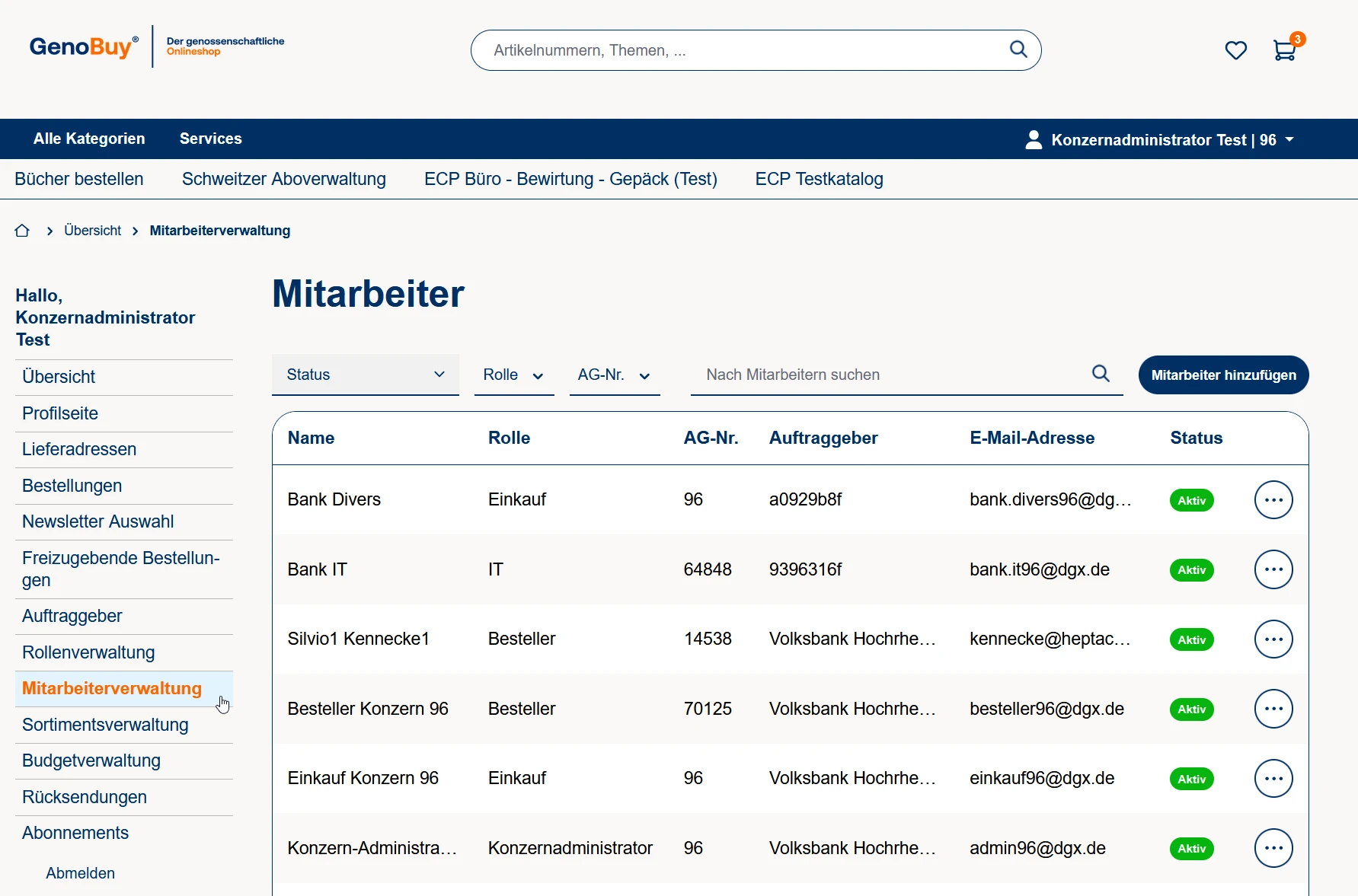Open the wishlist heart icon
The width and height of the screenshot is (1358, 896).
[1235, 50]
